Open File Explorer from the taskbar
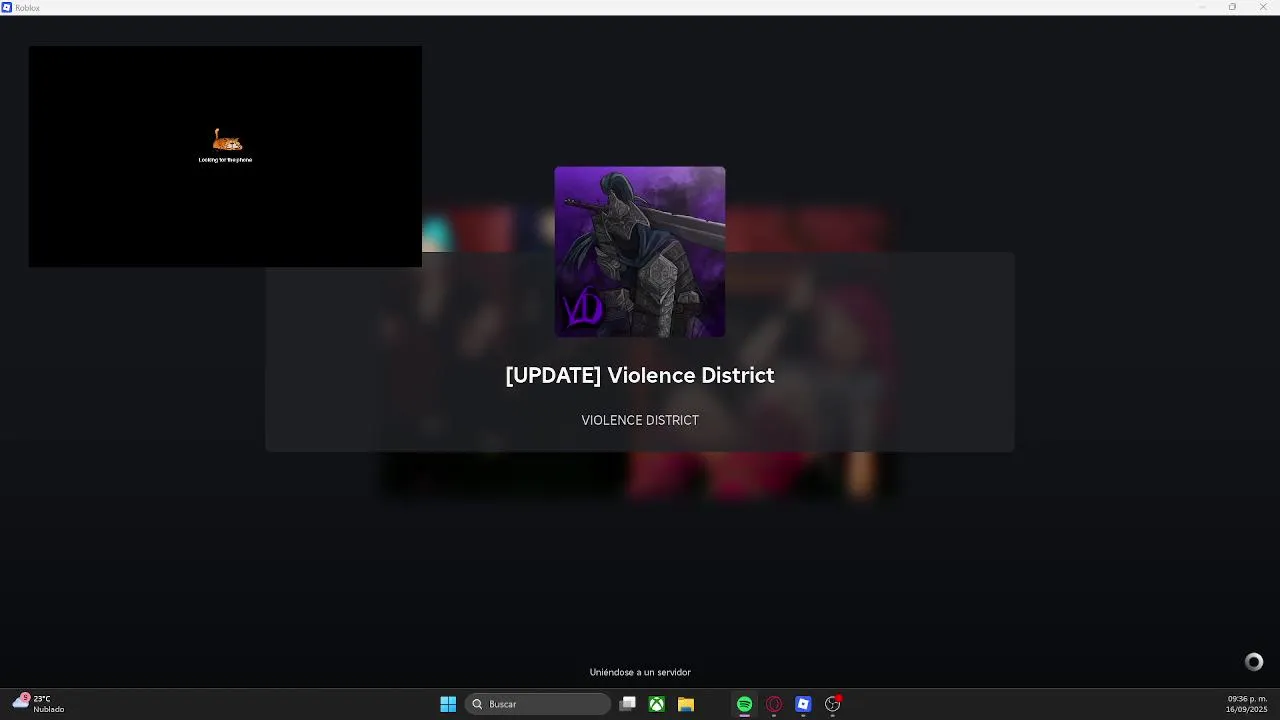Screen dimensions: 1280x720 pos(686,704)
